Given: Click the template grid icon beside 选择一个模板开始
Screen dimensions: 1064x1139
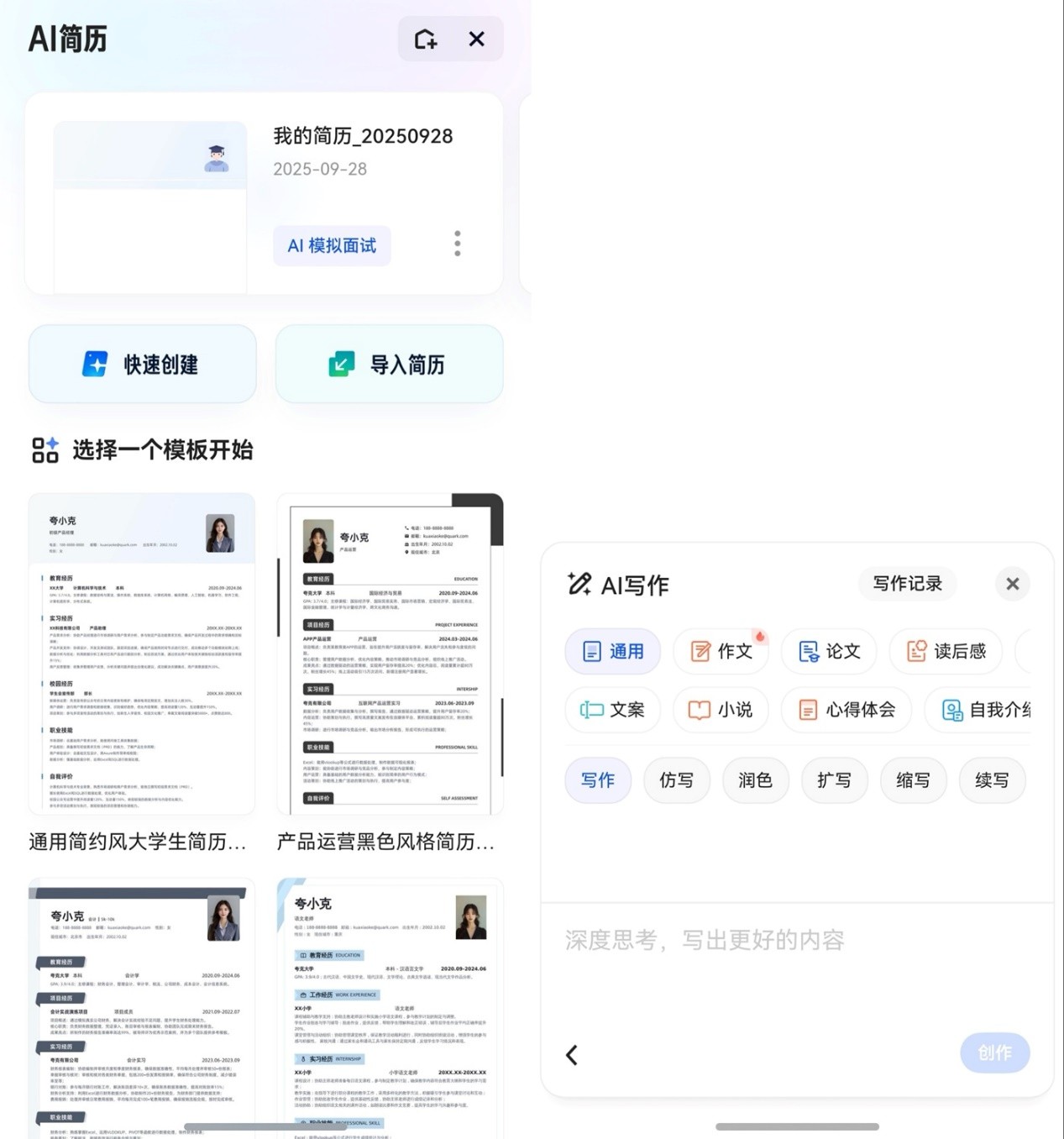Looking at the screenshot, I should coord(46,451).
